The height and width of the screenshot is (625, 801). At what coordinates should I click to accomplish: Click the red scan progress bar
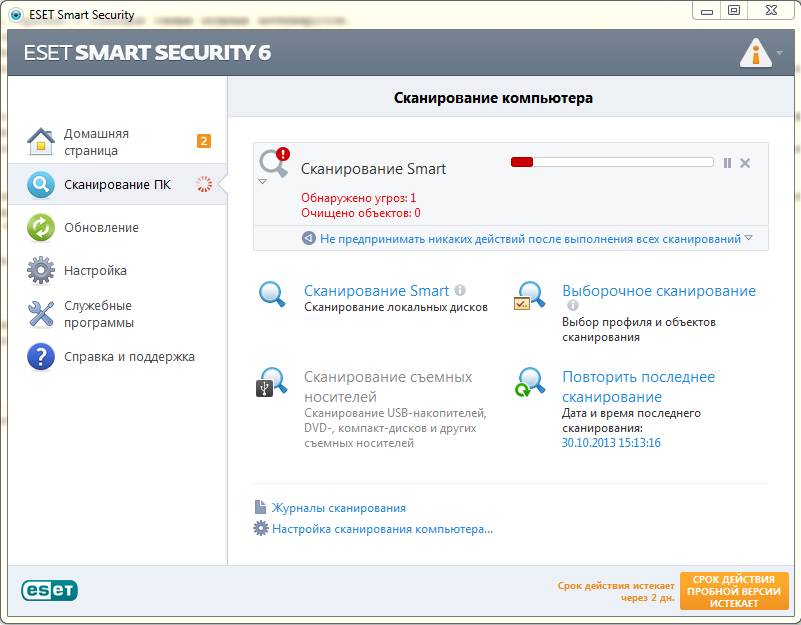pos(612,163)
